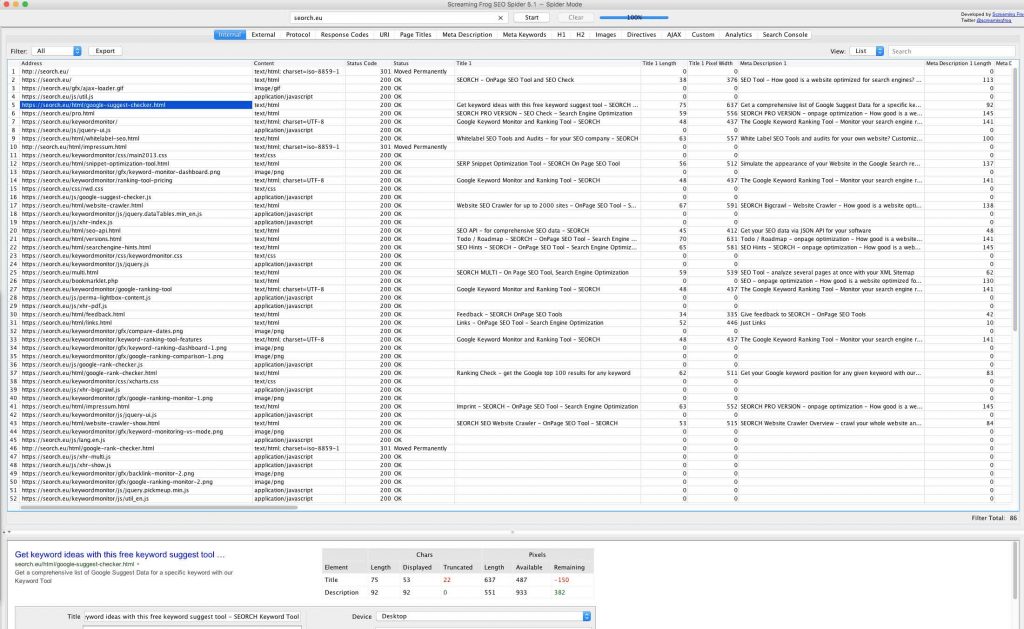Click the crawl progress bar at 100%
The width and height of the screenshot is (1024, 629).
pos(634,18)
